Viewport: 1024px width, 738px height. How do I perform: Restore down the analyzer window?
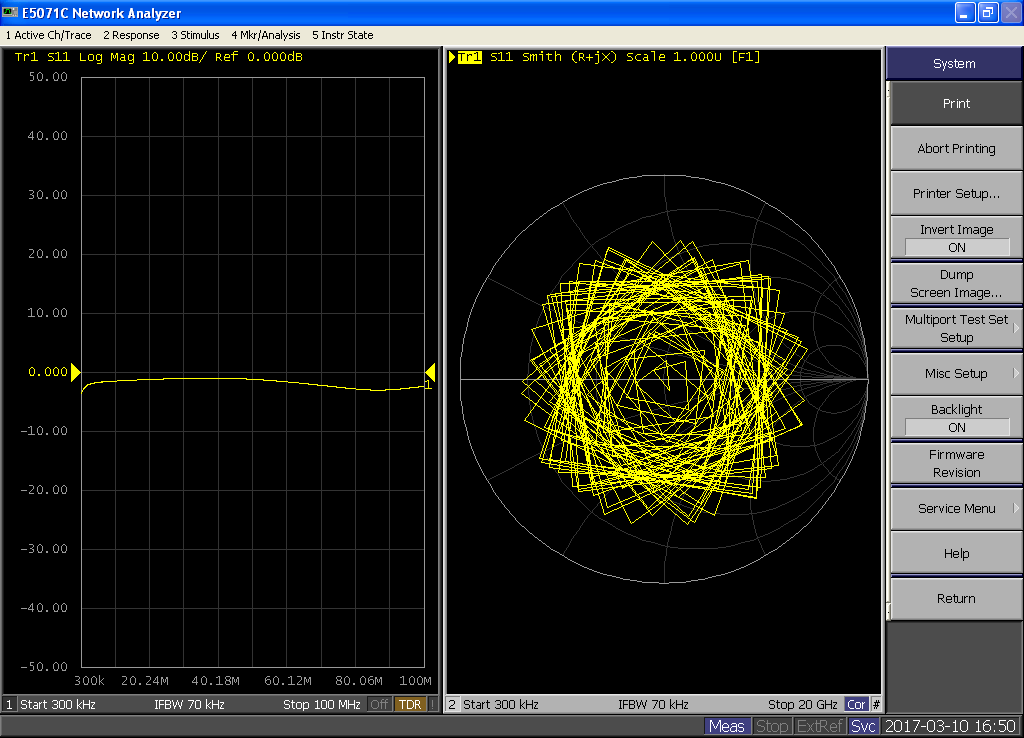pos(988,12)
